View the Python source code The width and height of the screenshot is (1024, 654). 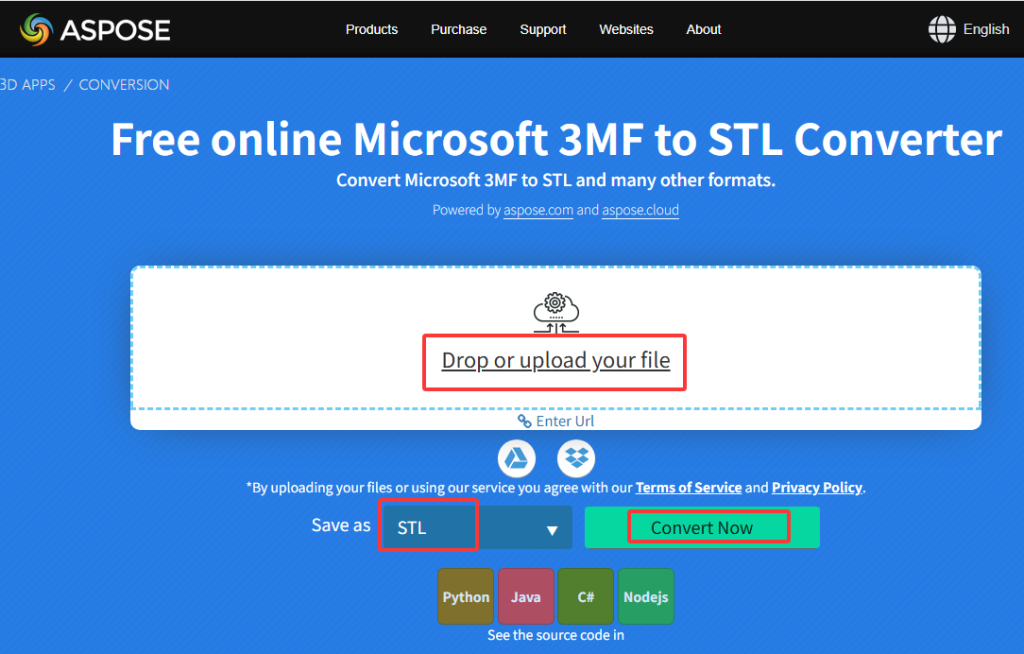pyautogui.click(x=465, y=596)
